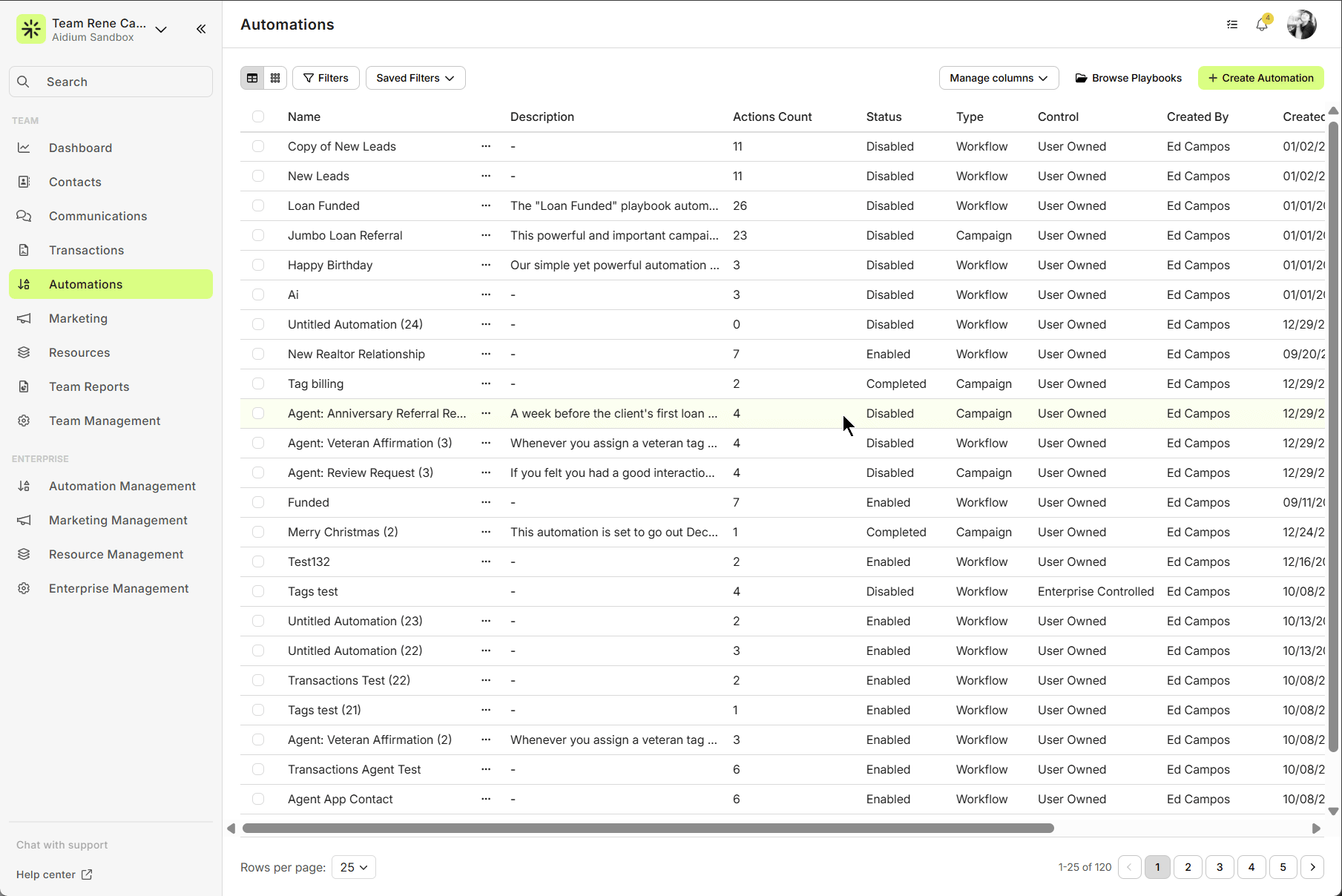1342x896 pixels.
Task: Click the sidebar Search field
Action: [111, 82]
